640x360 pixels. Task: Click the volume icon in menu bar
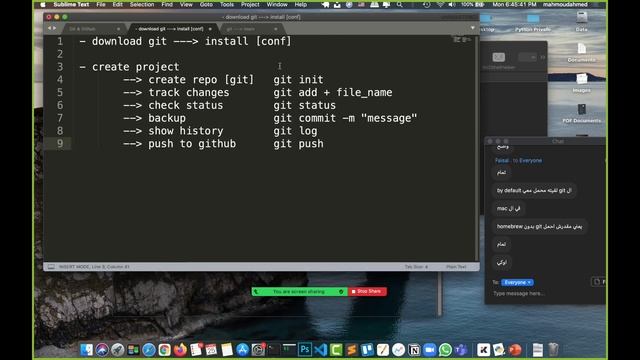[451, 4]
